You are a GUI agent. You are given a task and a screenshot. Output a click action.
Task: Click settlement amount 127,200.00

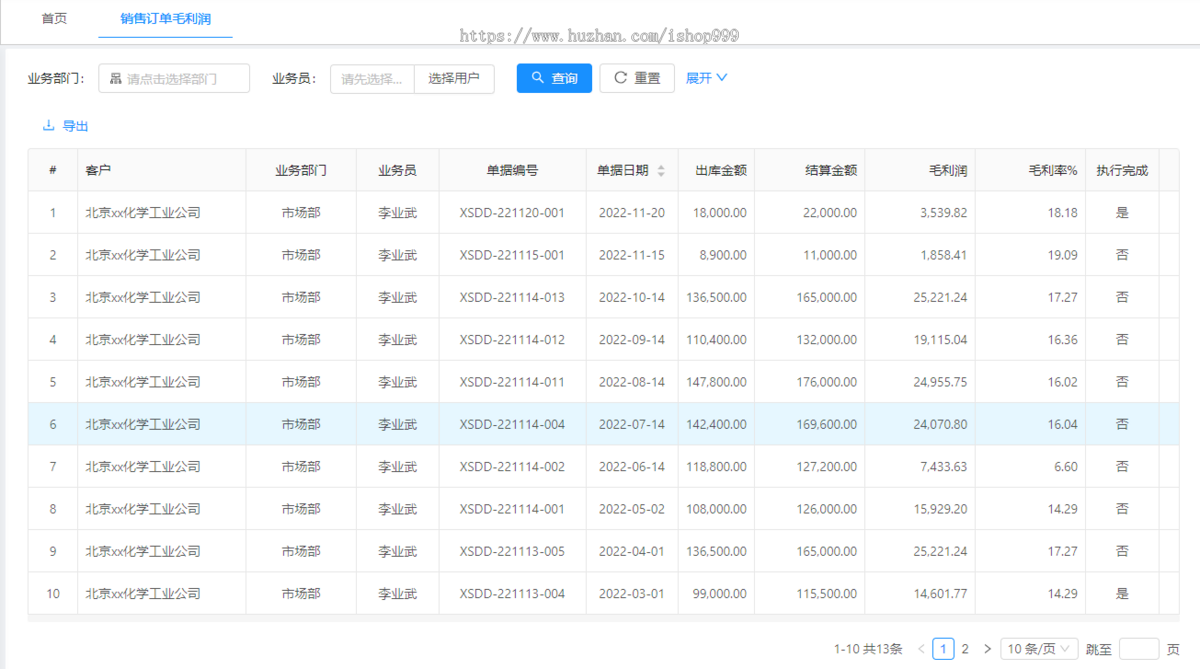click(826, 467)
